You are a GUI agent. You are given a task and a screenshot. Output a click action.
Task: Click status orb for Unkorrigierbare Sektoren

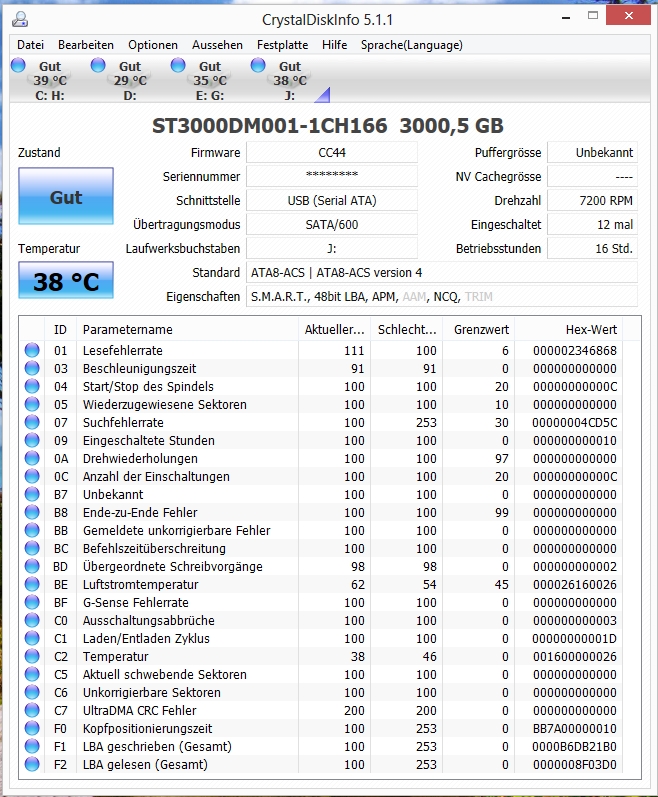pyautogui.click(x=32, y=692)
